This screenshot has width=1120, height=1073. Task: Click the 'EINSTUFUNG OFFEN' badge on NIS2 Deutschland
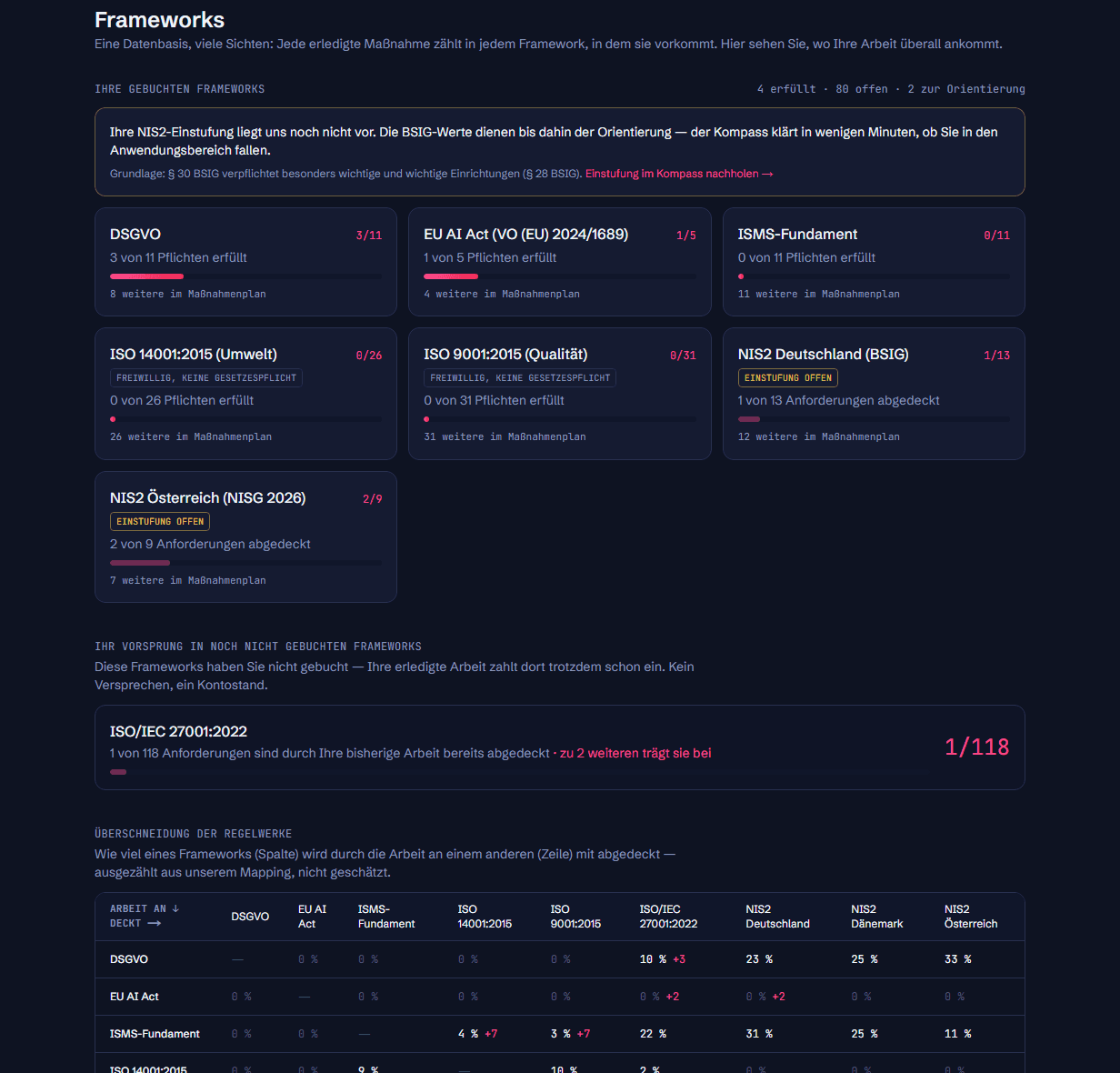point(788,378)
